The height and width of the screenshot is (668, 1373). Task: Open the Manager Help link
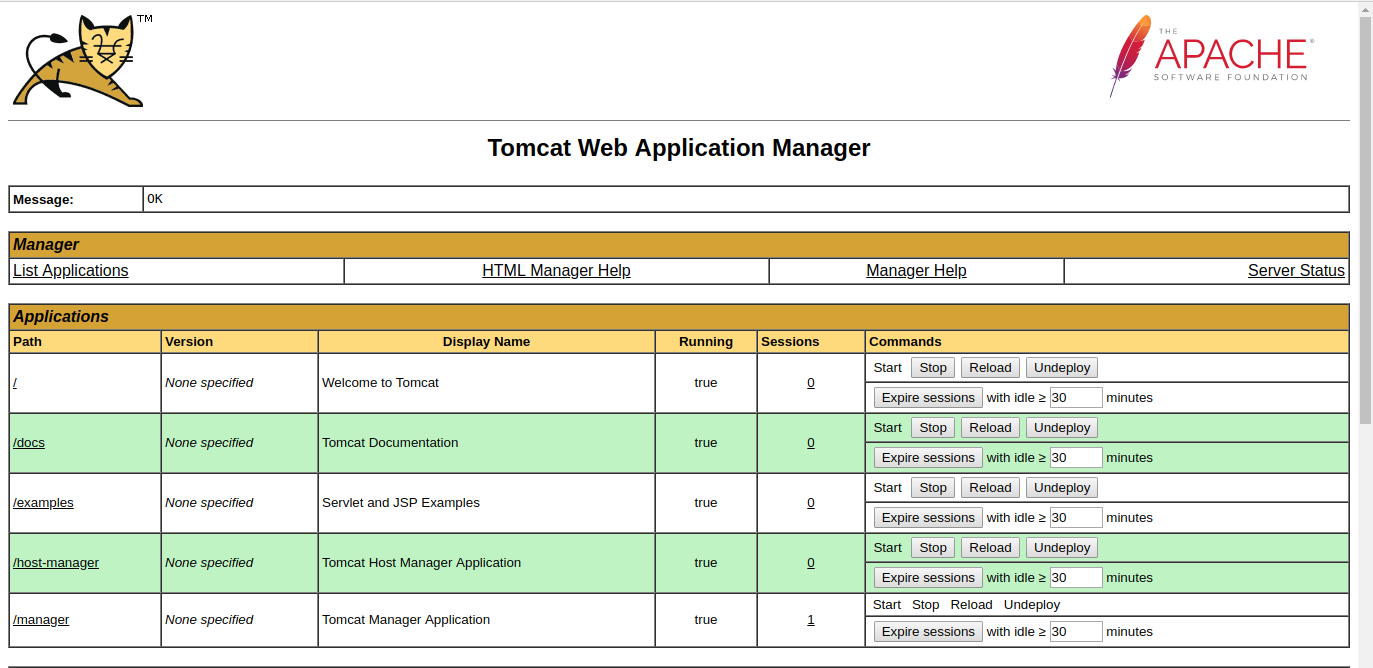(x=916, y=271)
